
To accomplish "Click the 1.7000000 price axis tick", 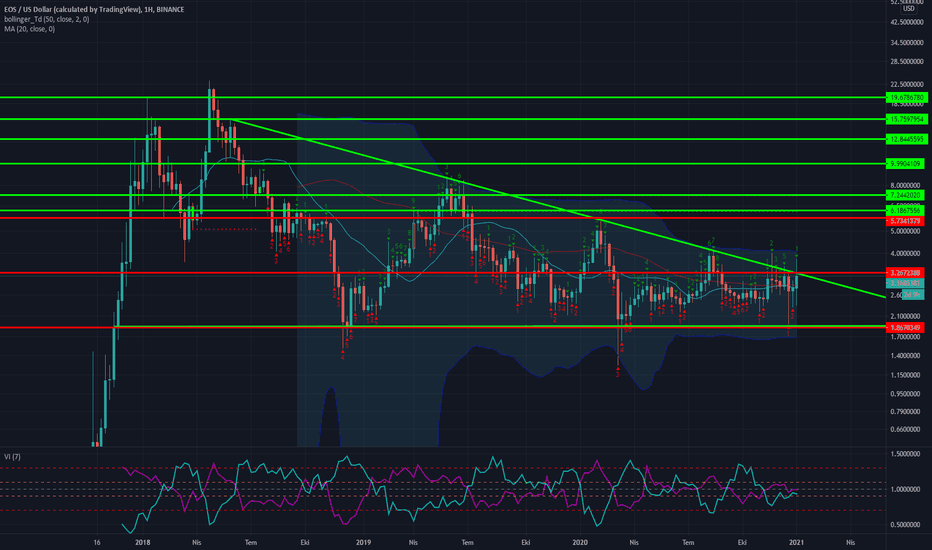I will pyautogui.click(x=906, y=337).
